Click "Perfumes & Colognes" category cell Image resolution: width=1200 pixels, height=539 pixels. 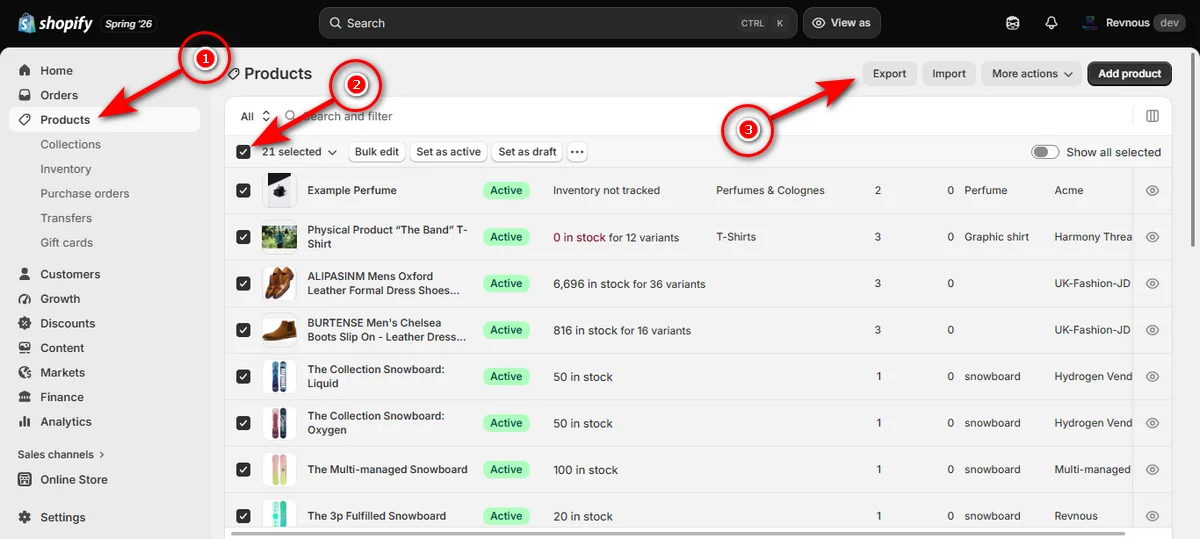(x=770, y=190)
